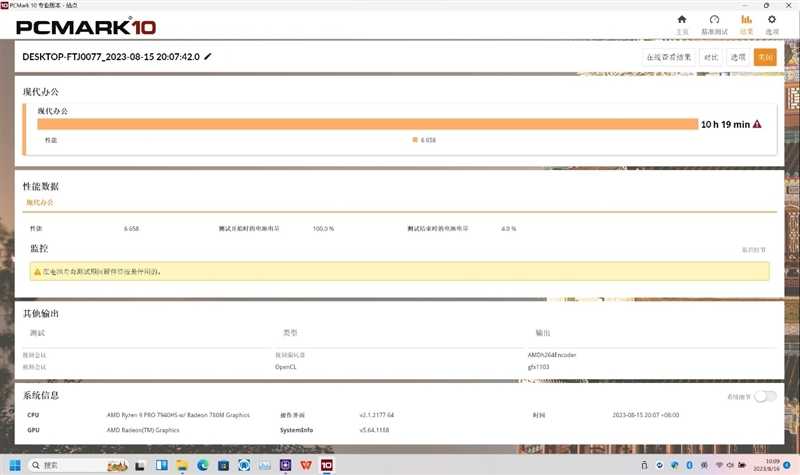The image size is (800, 475).
Task: Toggle the system info details switch
Action: 765,396
